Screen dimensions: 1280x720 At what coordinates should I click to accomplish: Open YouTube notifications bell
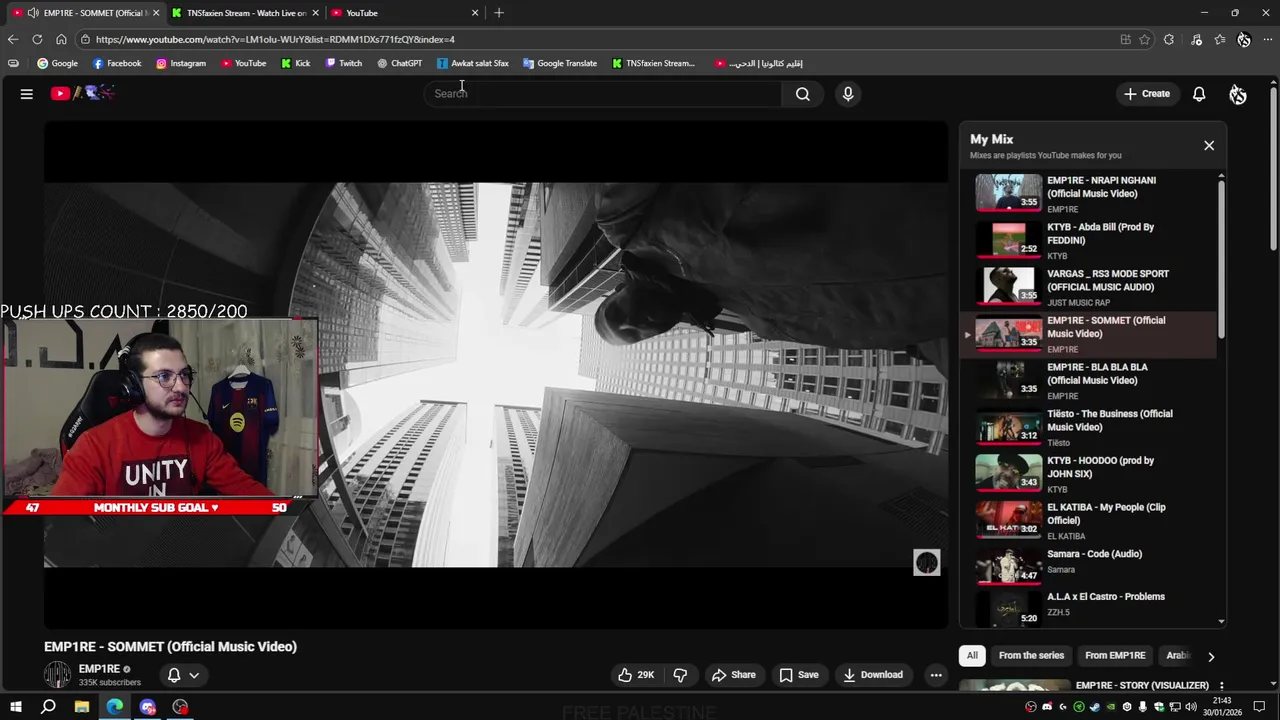[1199, 94]
